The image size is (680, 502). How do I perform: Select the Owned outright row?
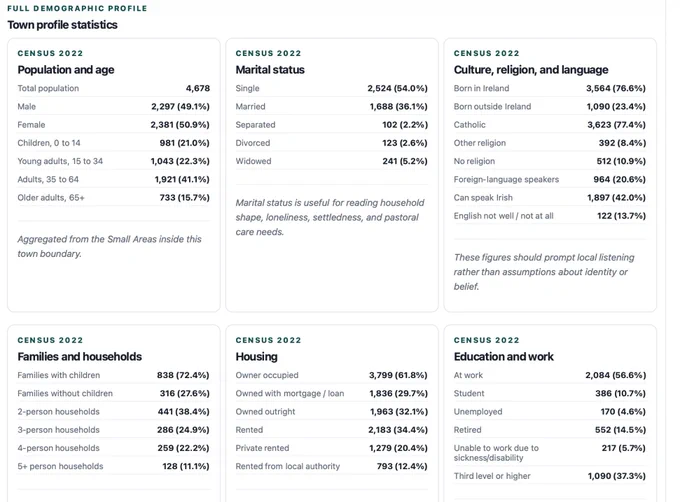[331, 411]
